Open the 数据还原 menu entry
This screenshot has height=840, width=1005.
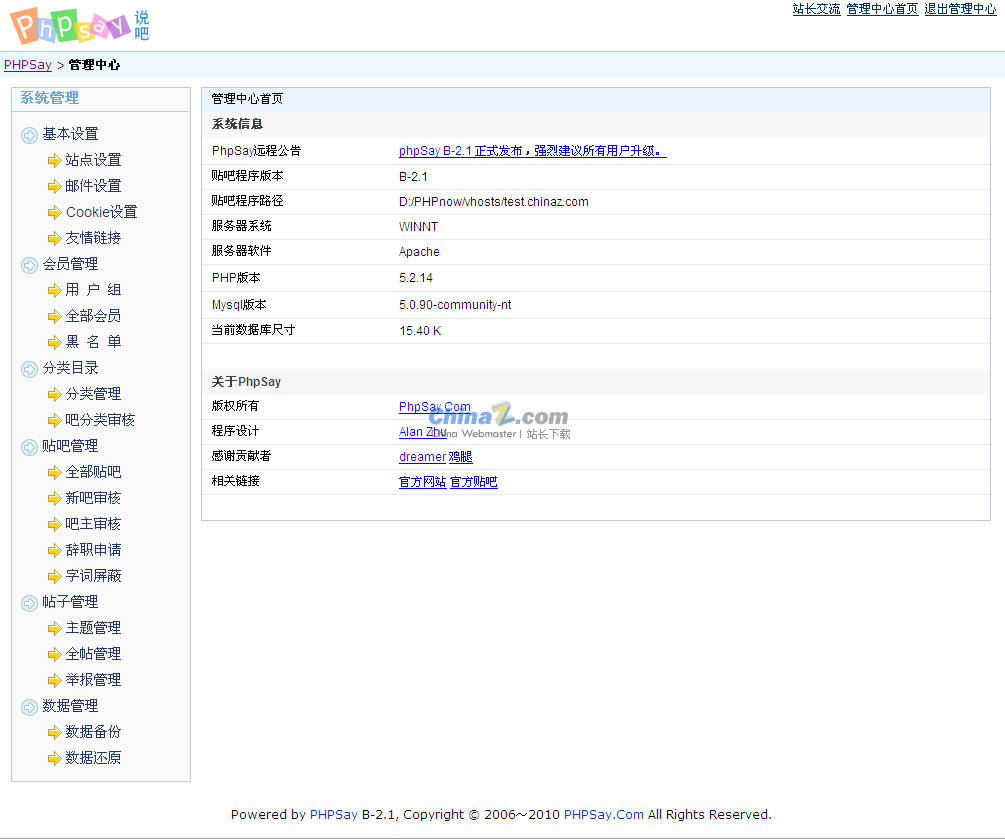[93, 757]
